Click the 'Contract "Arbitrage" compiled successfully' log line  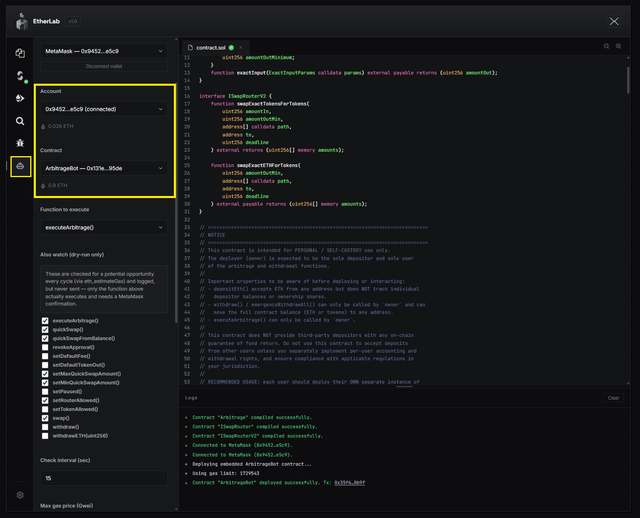coord(252,418)
